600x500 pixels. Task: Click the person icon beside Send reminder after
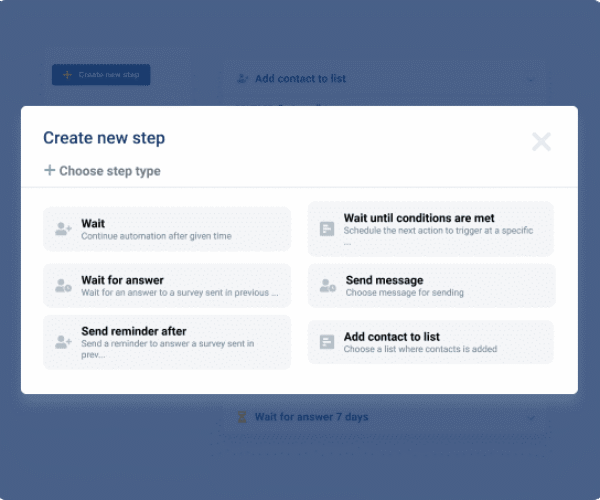point(63,342)
